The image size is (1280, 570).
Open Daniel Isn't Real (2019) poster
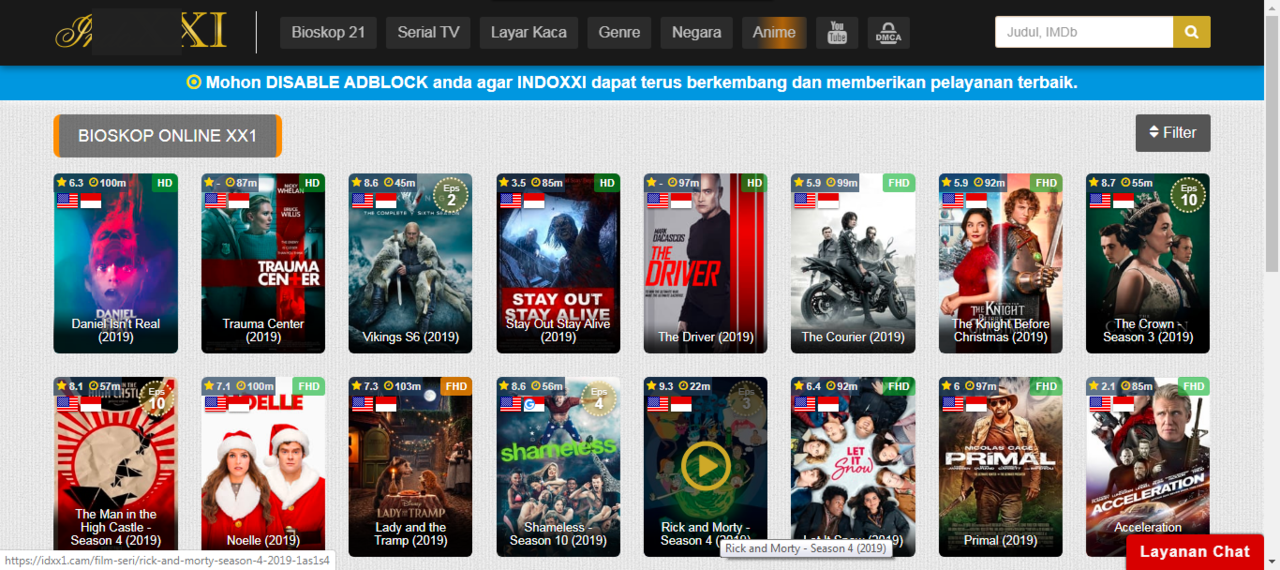coord(116,263)
